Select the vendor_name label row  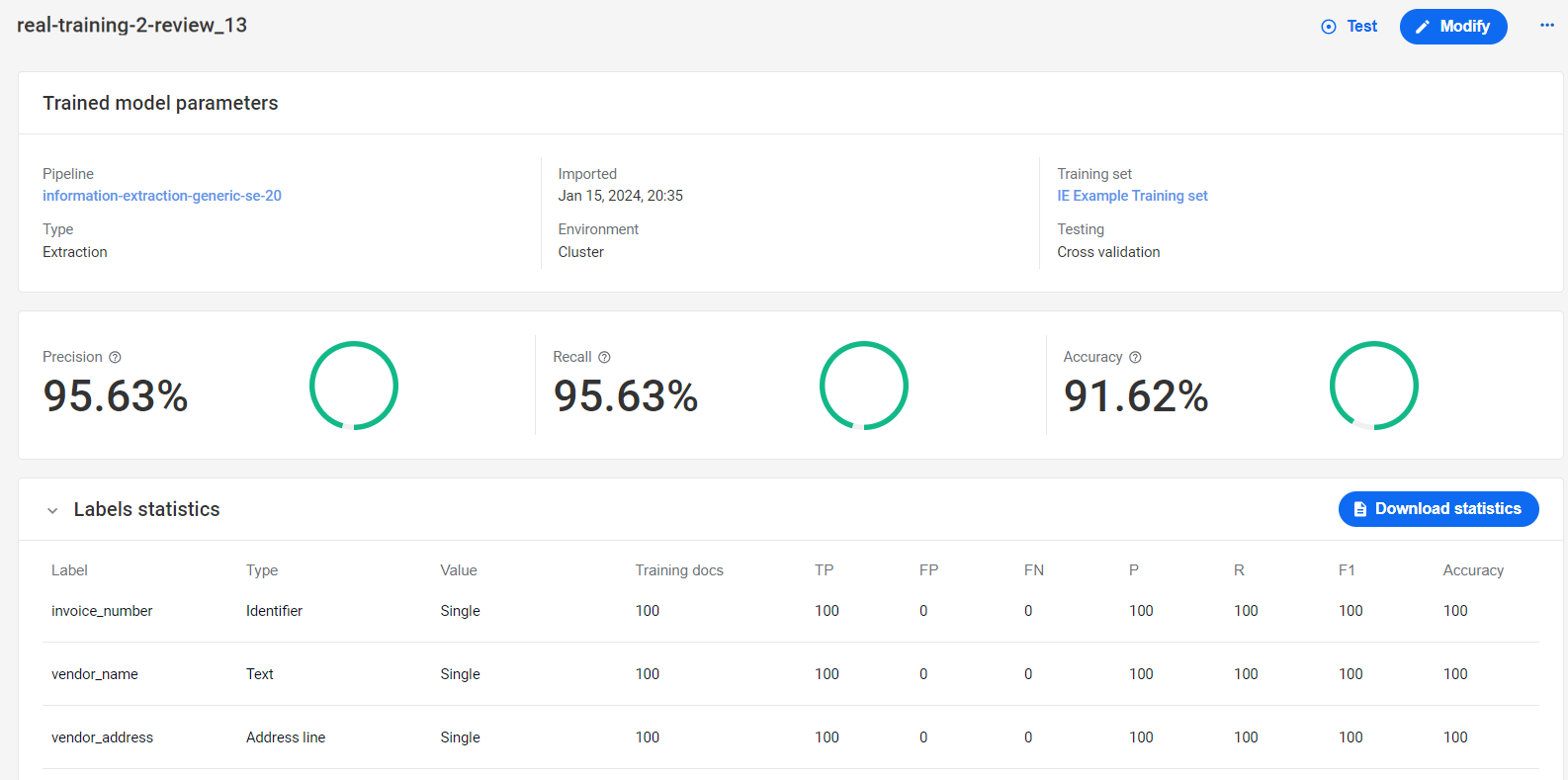pos(791,674)
